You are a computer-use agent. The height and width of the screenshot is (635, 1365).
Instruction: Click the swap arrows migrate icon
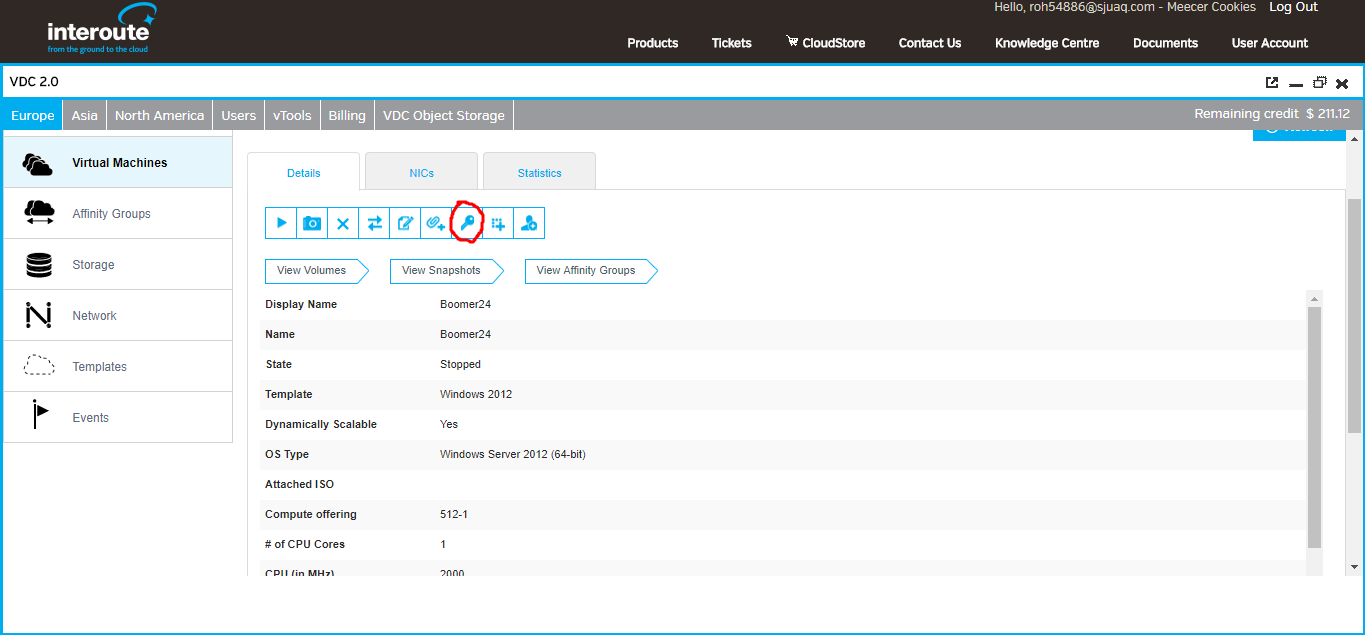(374, 223)
